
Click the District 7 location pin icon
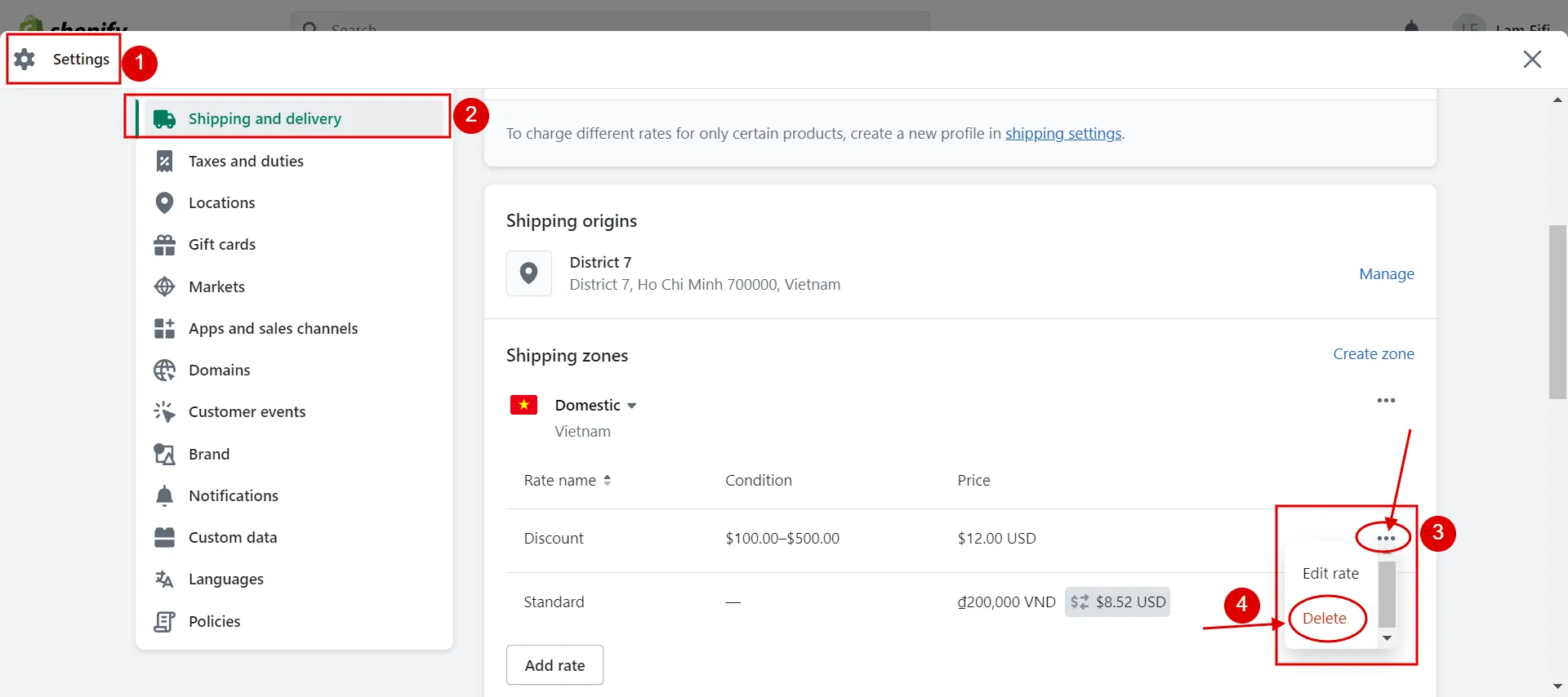point(529,273)
